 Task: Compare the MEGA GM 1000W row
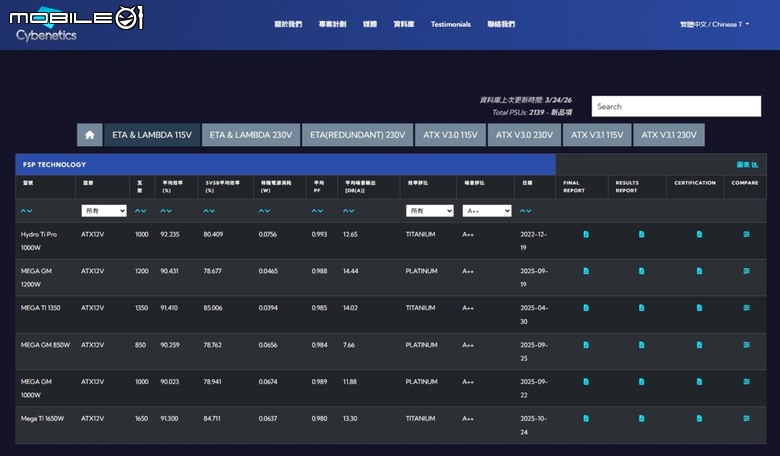pos(746,381)
